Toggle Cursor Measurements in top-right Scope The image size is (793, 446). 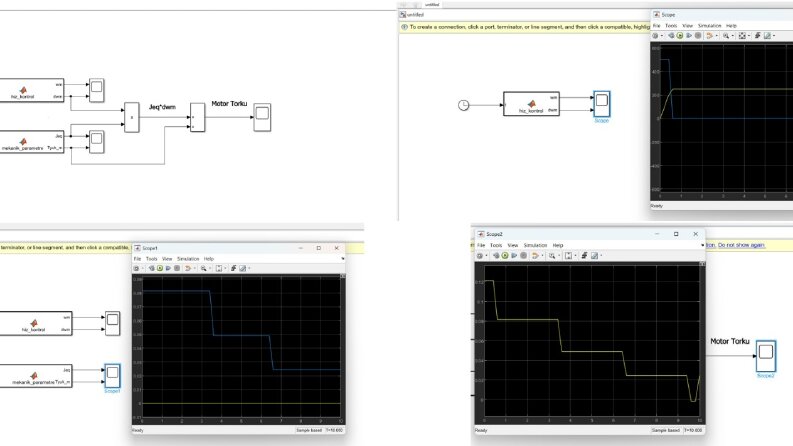pyautogui.click(x=767, y=35)
